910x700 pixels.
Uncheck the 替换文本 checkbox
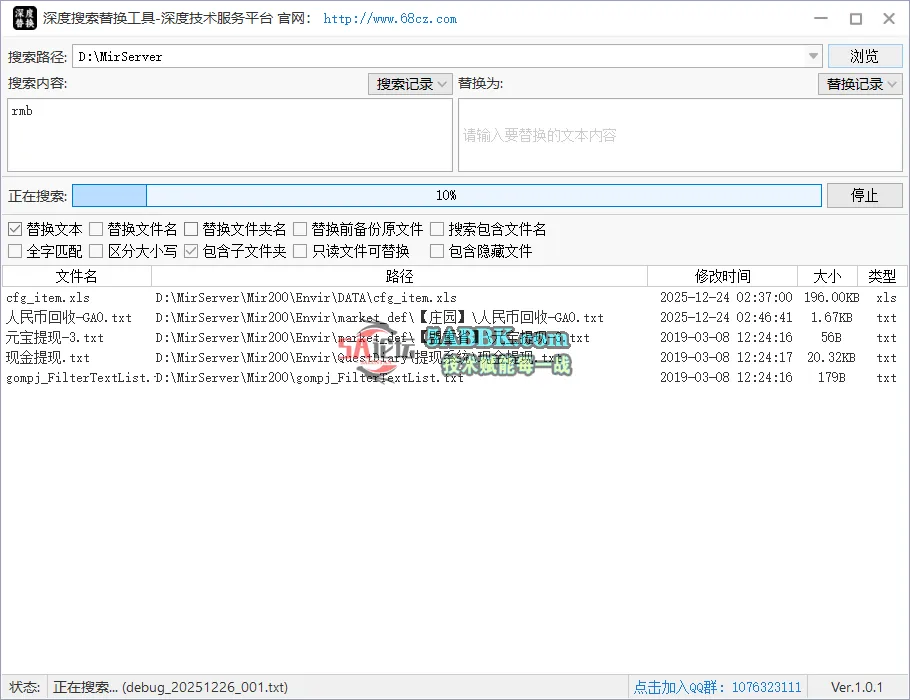click(x=15, y=230)
